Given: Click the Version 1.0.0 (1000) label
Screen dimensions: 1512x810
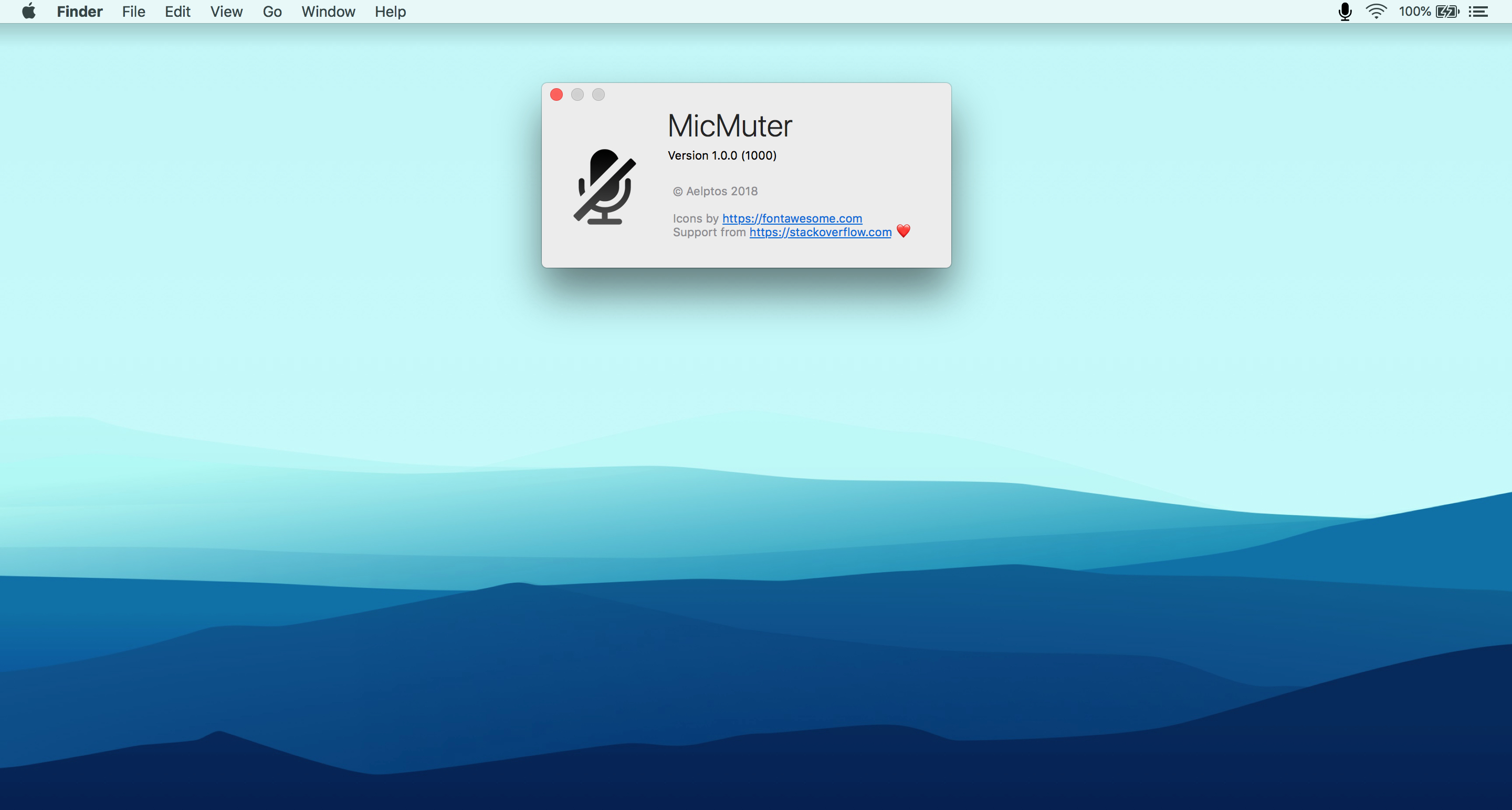Looking at the screenshot, I should [722, 155].
